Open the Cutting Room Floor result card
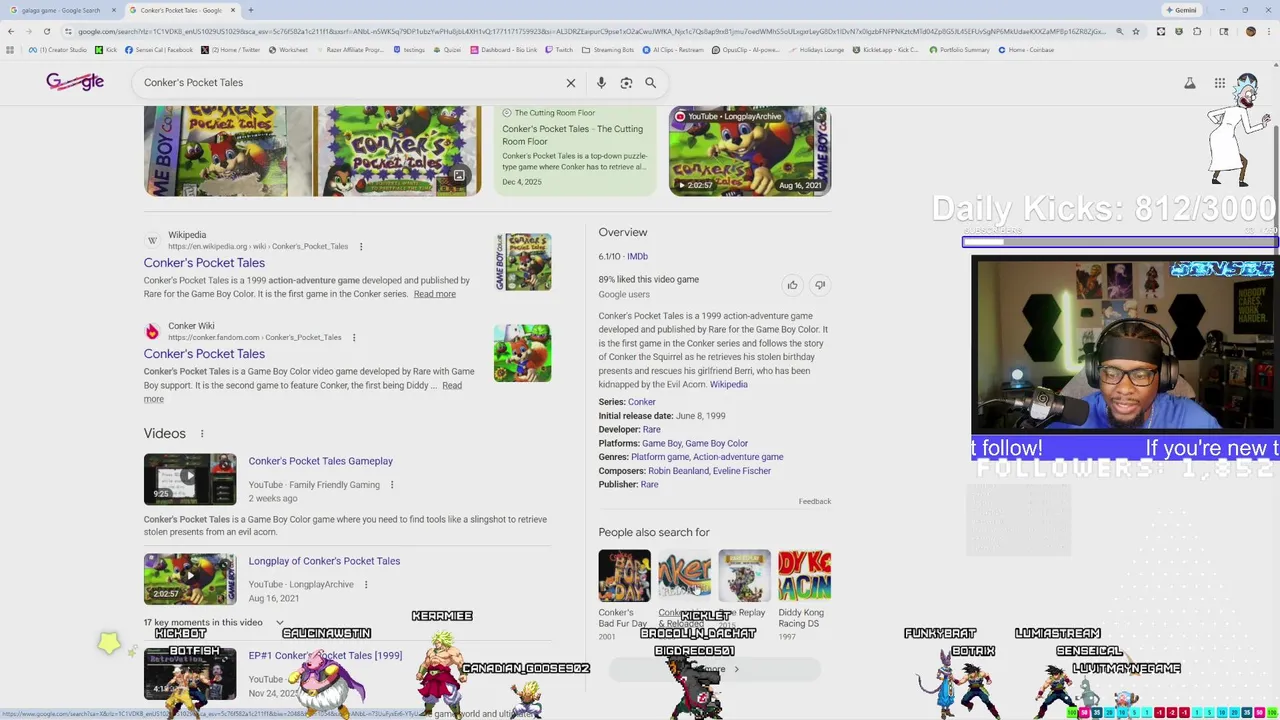1280x720 pixels. (x=575, y=150)
